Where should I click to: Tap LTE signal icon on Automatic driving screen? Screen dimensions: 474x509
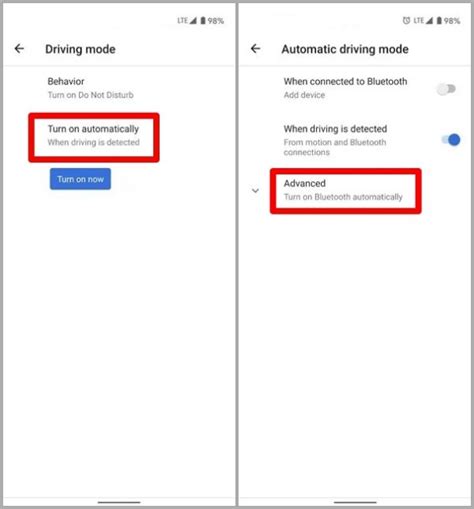point(423,21)
